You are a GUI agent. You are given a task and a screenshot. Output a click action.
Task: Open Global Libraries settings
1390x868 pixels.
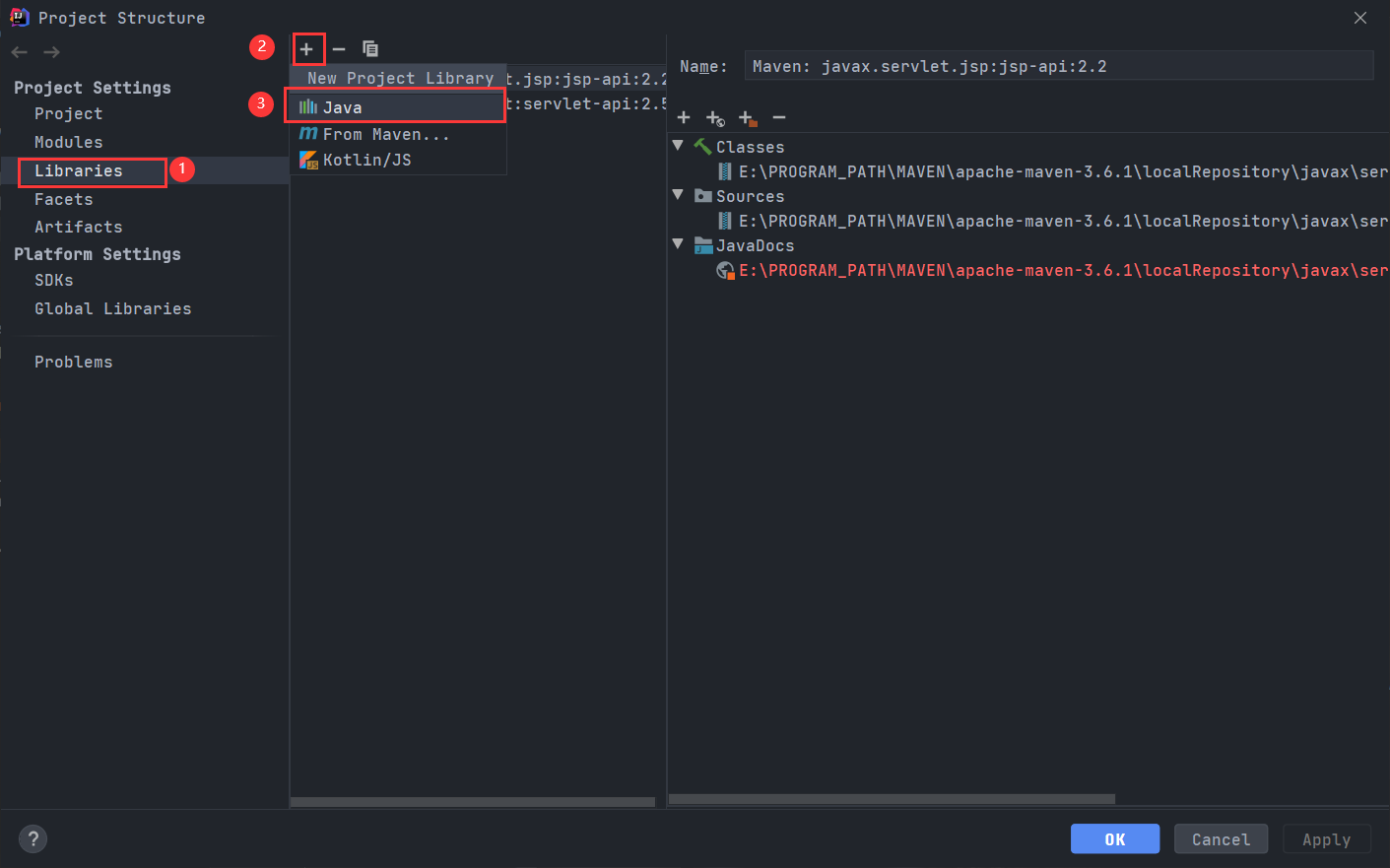[112, 308]
